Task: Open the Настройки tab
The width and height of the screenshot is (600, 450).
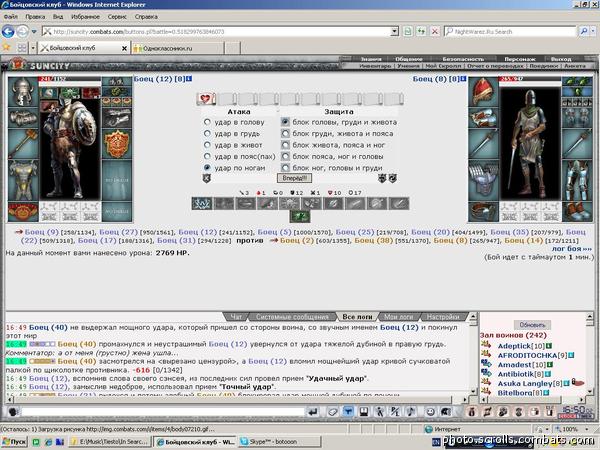Action: [x=443, y=317]
